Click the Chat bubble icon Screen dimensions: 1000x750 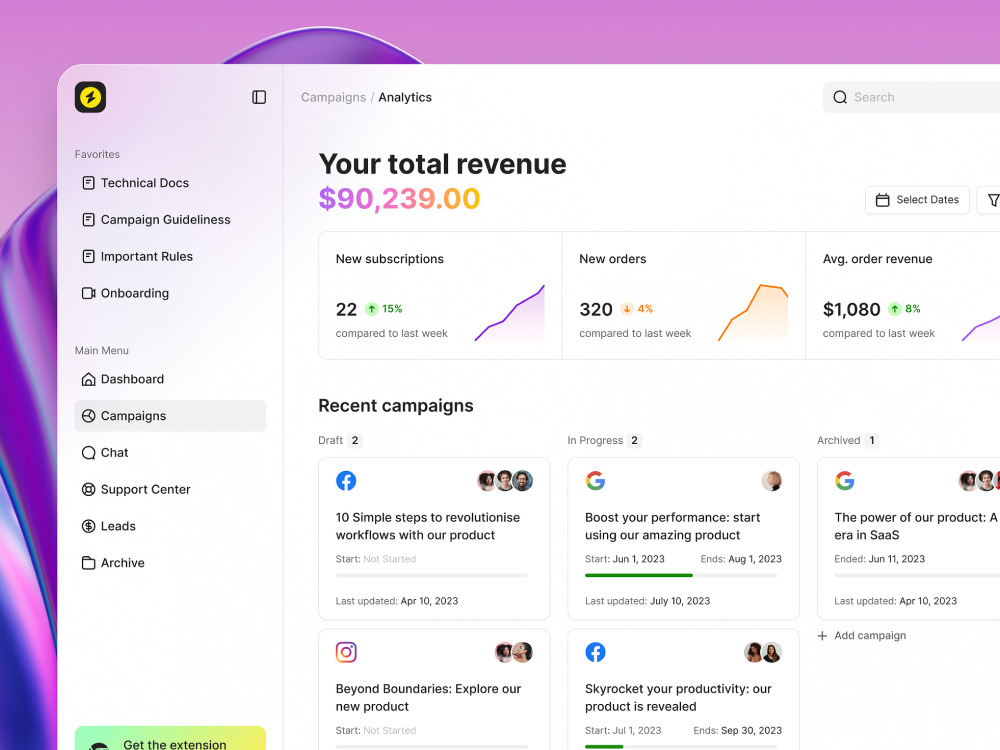(x=89, y=453)
